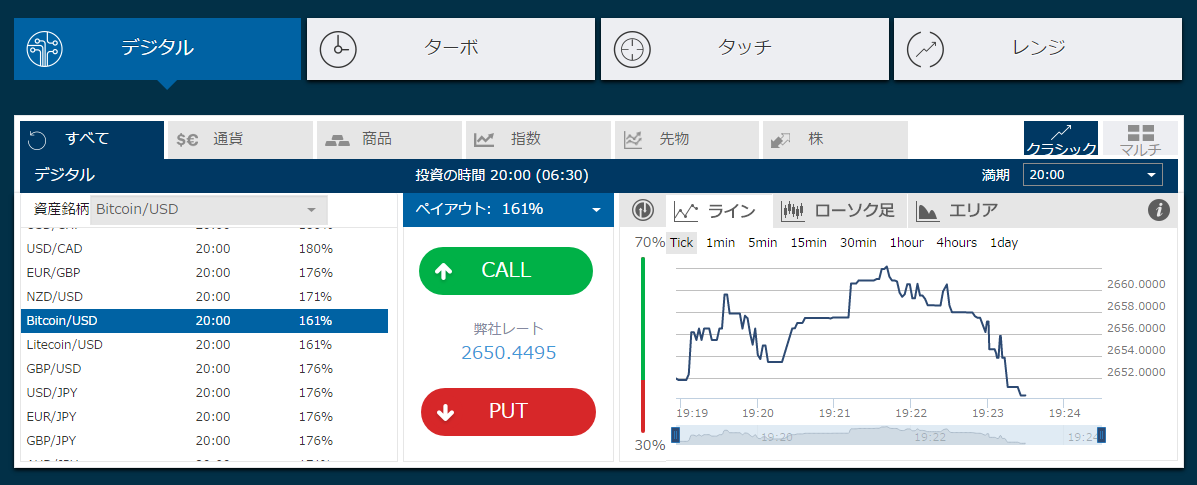
Task: Switch chart to ローソク足 type
Action: point(840,212)
